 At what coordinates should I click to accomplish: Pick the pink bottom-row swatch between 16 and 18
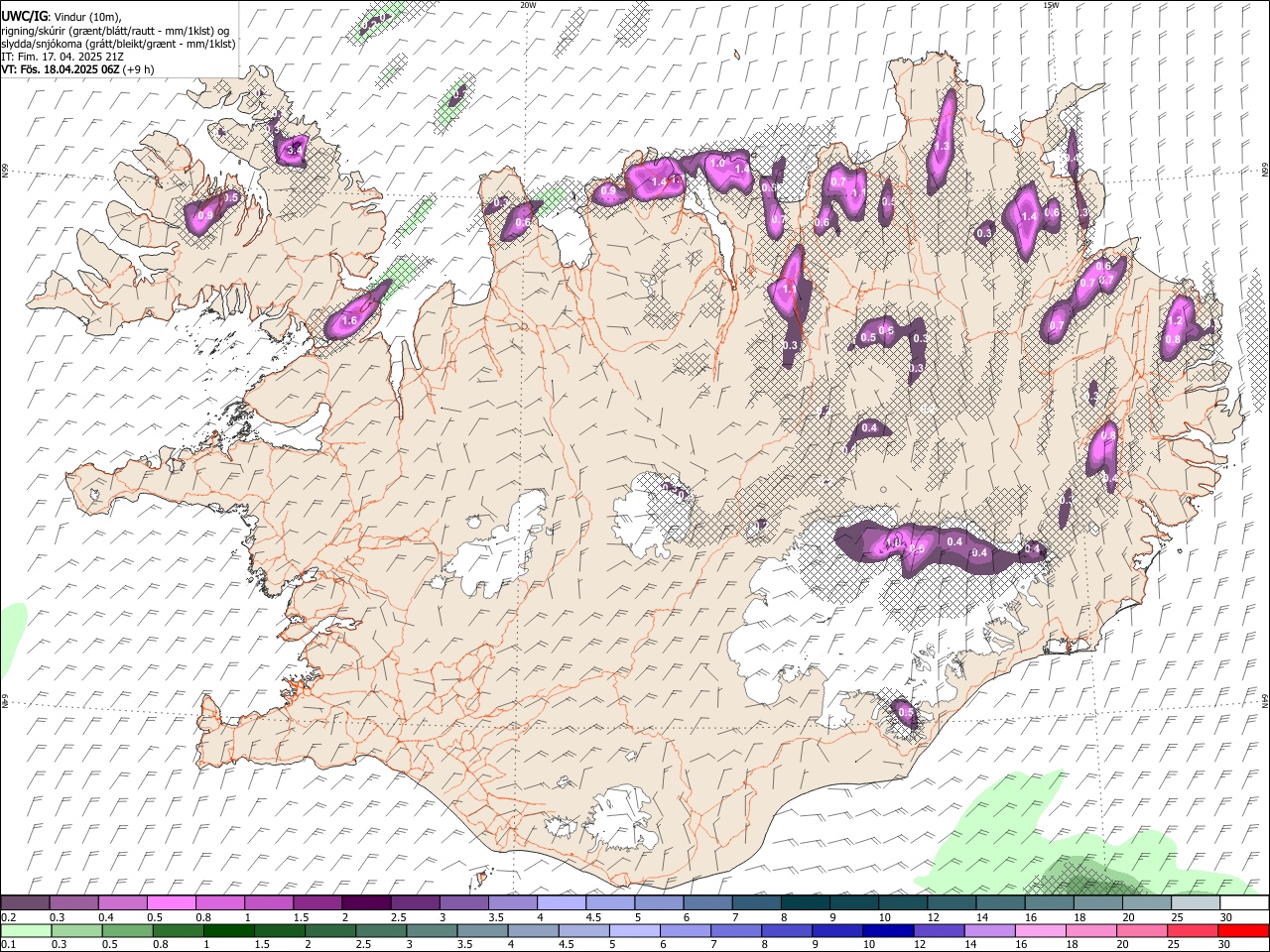click(x=1040, y=931)
